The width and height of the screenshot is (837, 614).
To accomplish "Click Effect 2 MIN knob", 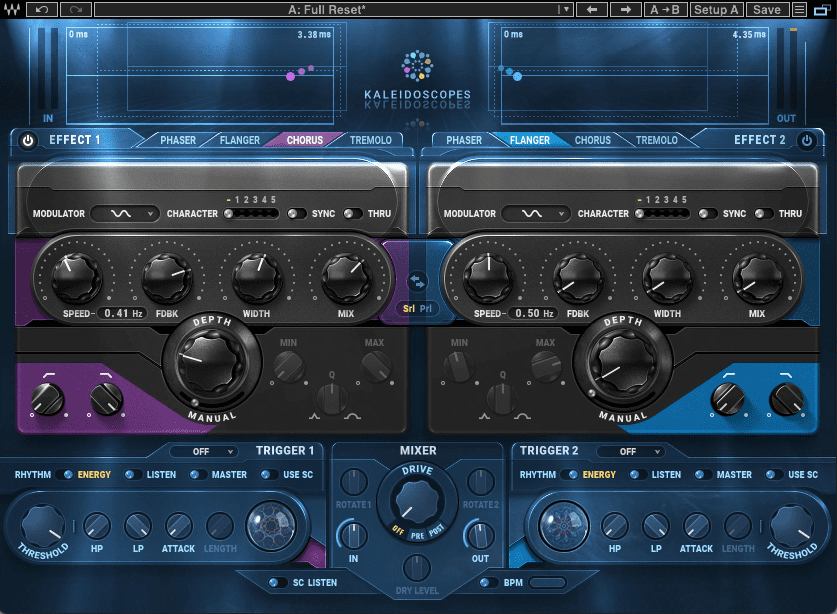I will click(459, 367).
